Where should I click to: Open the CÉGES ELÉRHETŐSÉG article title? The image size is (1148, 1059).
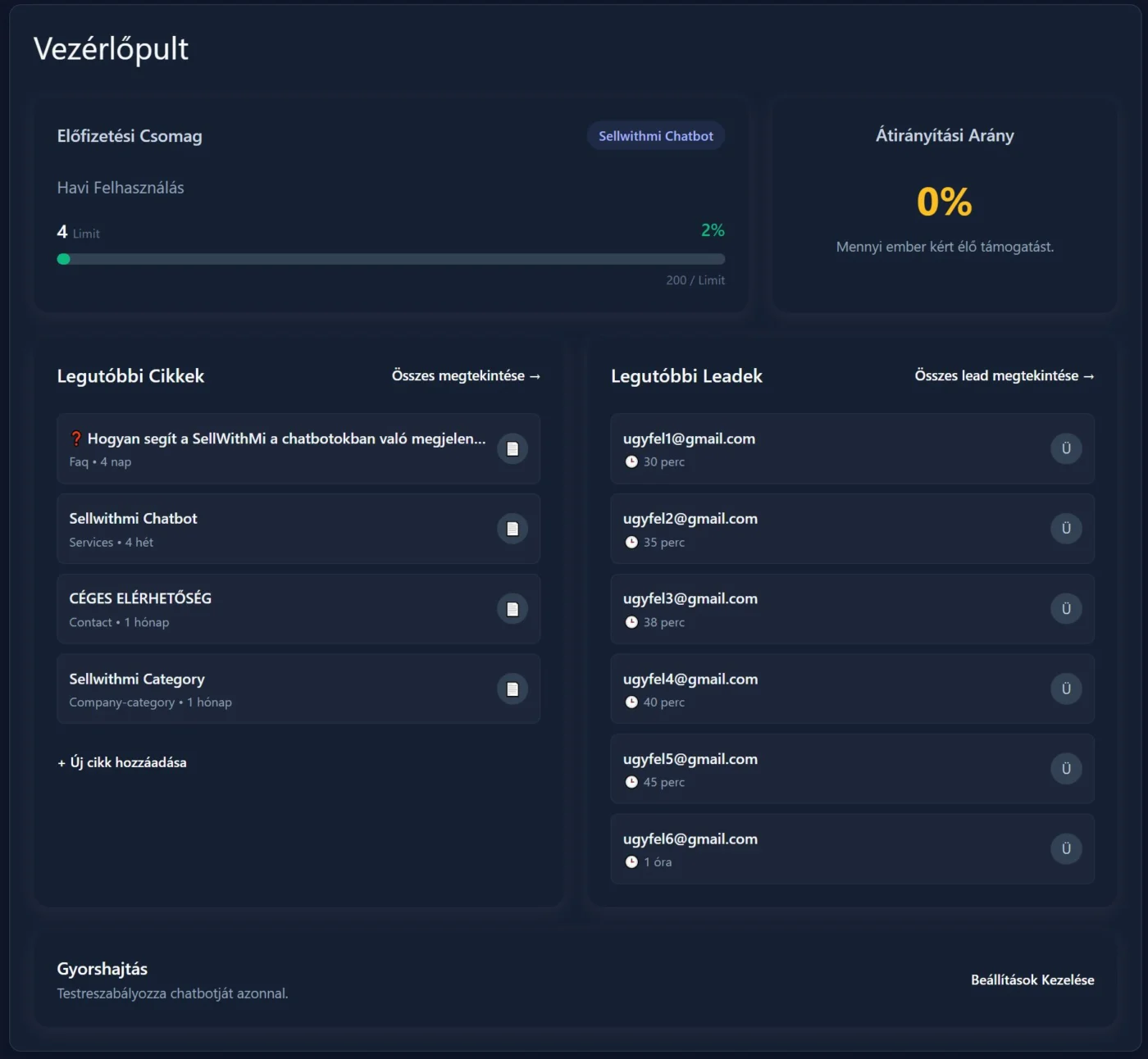coord(140,598)
